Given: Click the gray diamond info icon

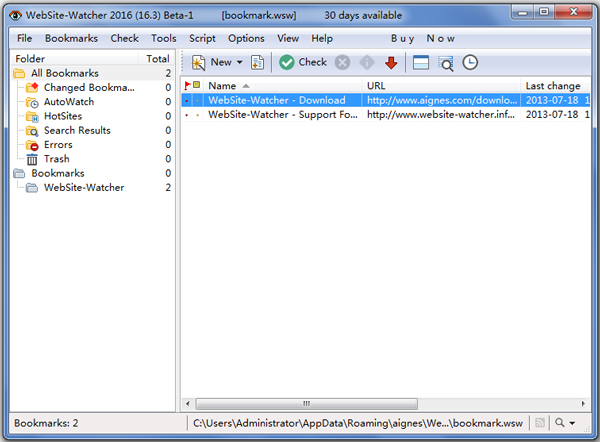Looking at the screenshot, I should coord(367,63).
